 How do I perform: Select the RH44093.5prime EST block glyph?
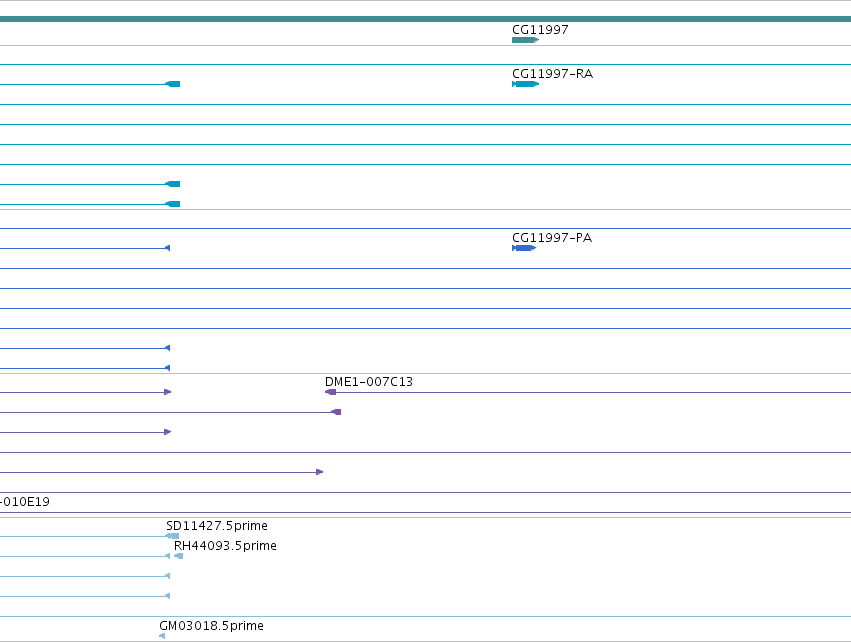click(x=179, y=556)
